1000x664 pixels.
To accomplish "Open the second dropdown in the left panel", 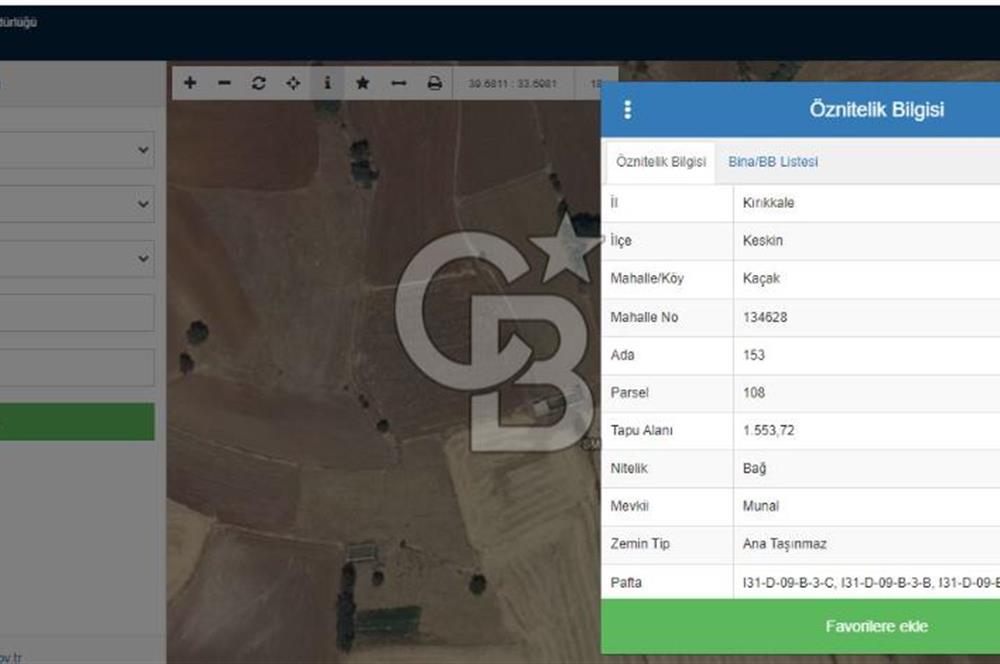I will [x=77, y=204].
